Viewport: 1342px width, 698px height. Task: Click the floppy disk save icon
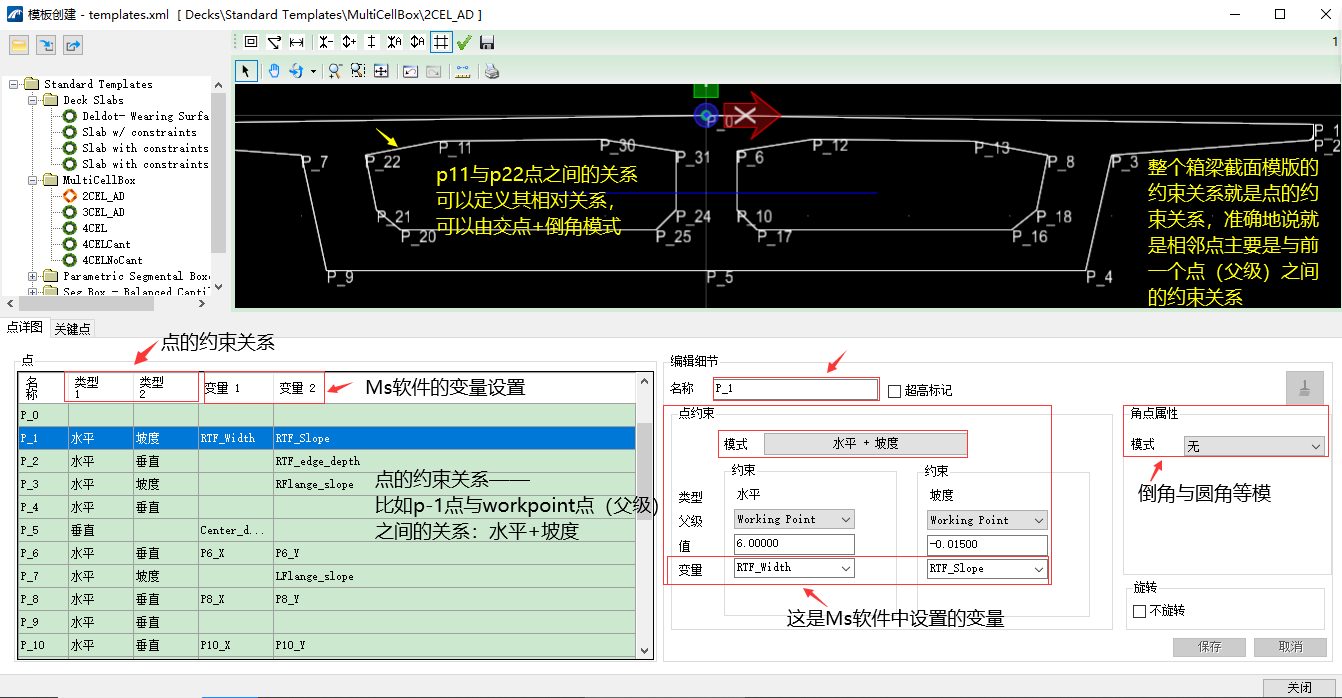click(487, 42)
